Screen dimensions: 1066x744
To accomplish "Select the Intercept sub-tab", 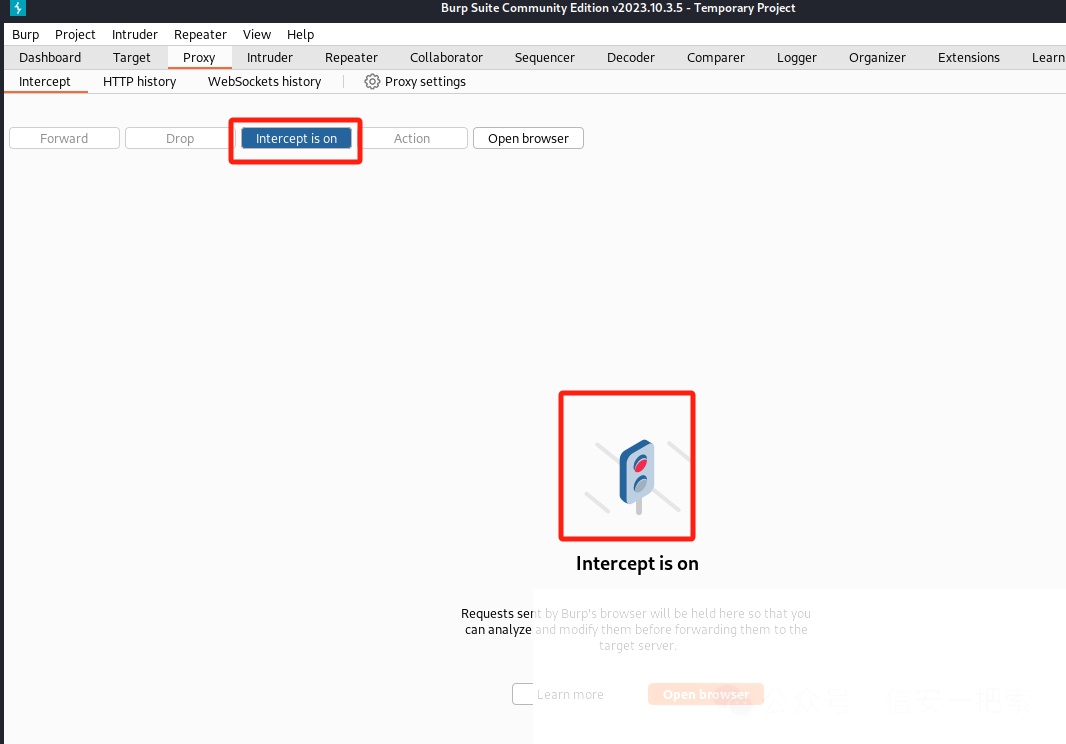I will (x=45, y=82).
